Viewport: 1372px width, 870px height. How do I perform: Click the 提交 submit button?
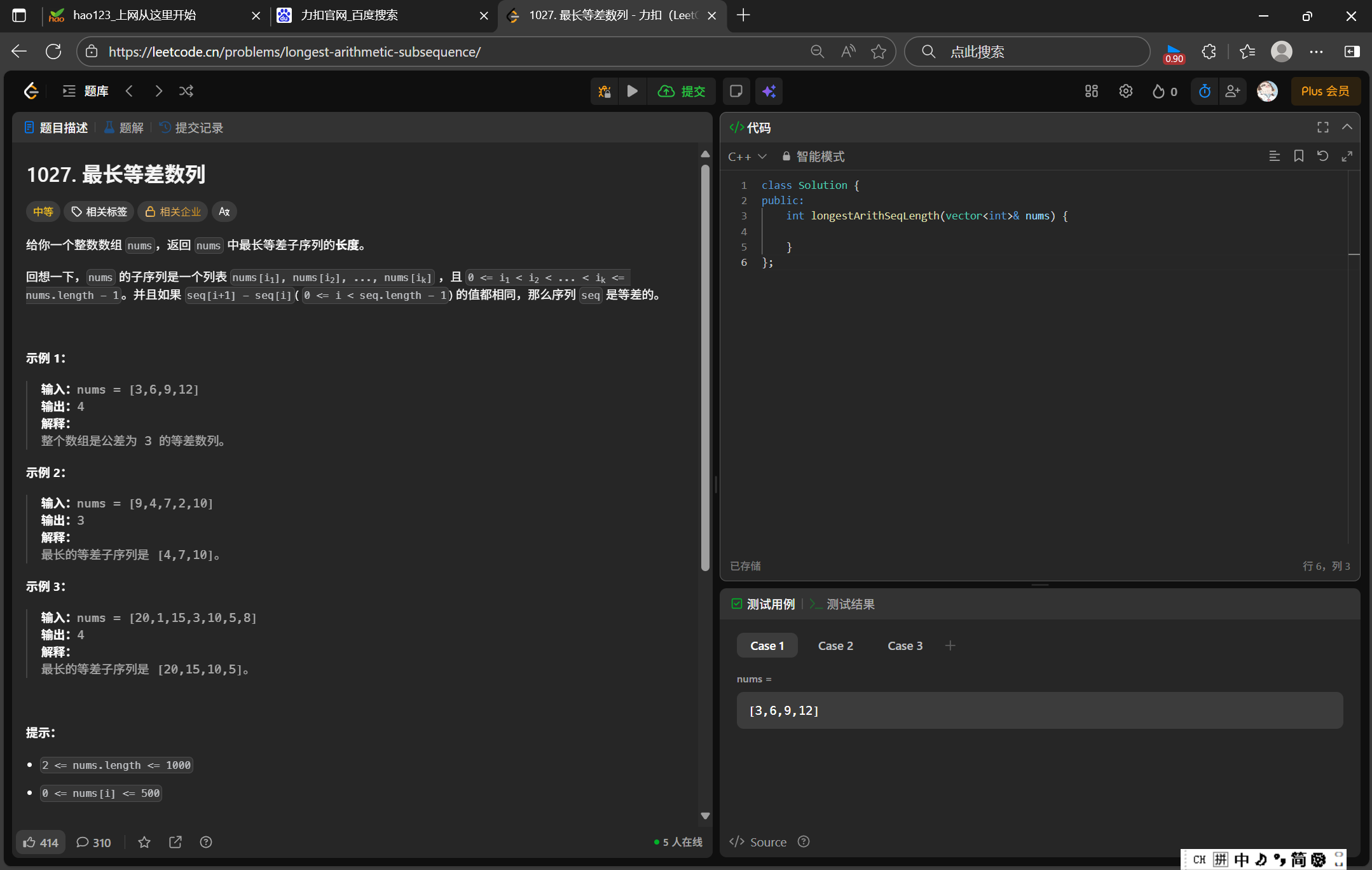click(x=682, y=91)
